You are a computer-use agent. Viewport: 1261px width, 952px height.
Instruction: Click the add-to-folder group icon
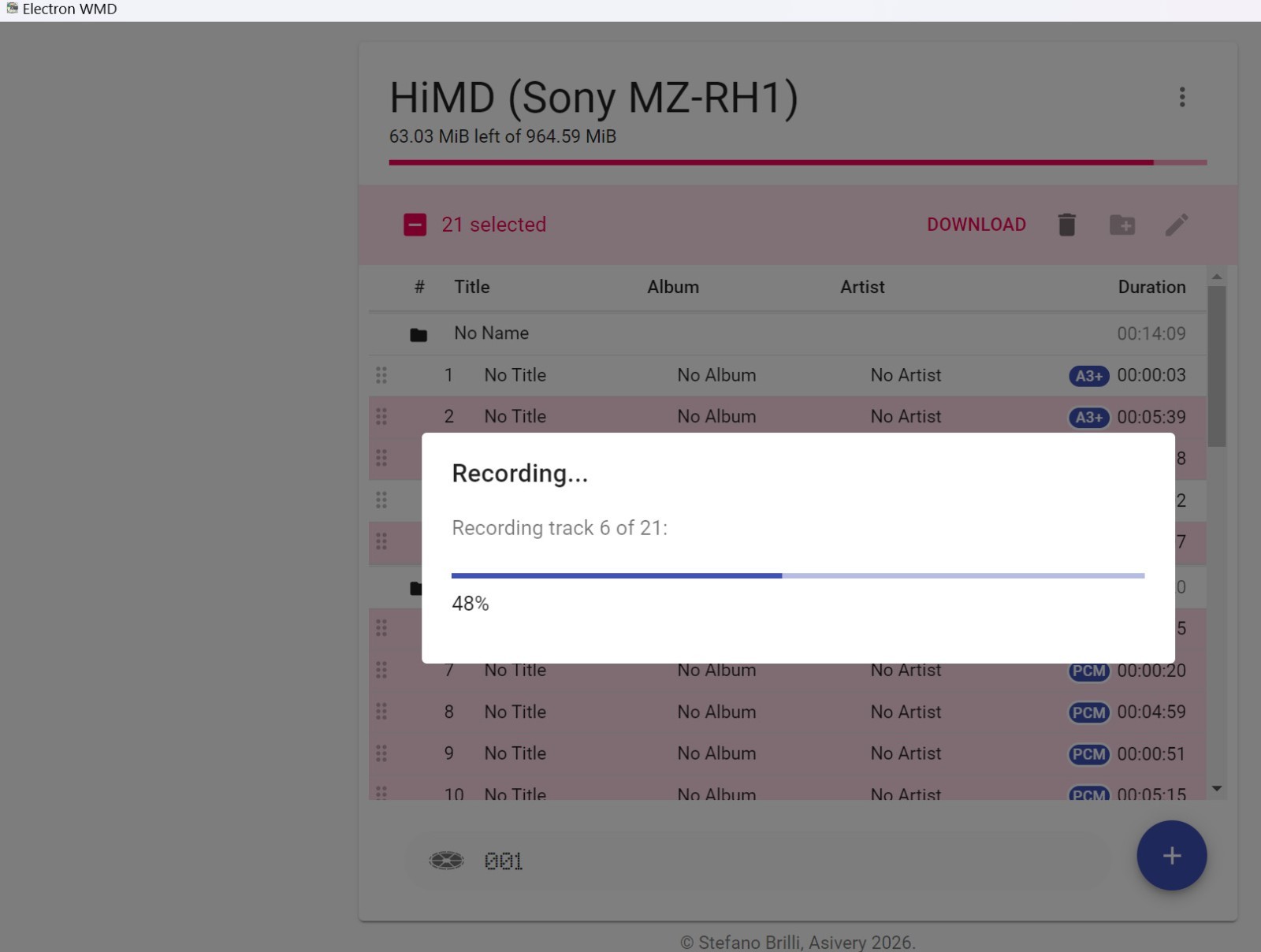coord(1122,225)
